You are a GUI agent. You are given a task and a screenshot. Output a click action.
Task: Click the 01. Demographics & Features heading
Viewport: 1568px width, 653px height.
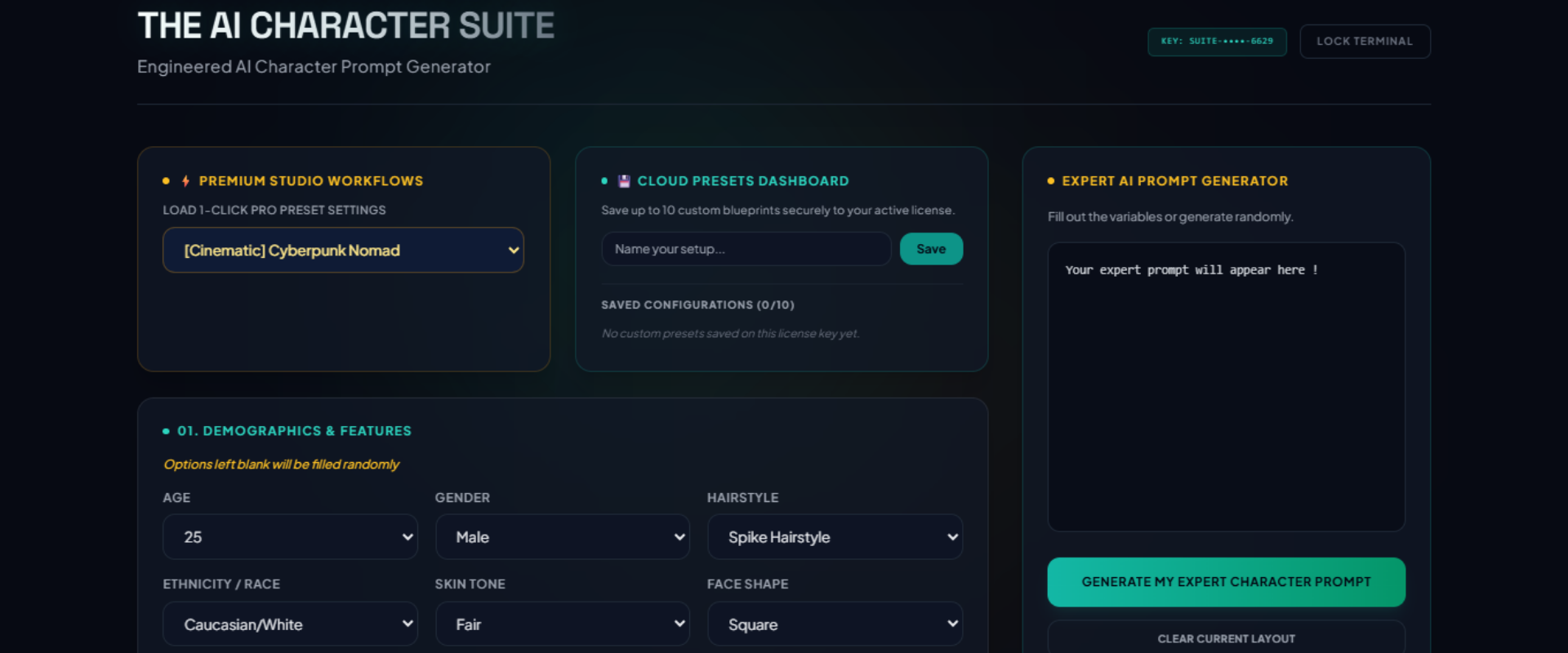(x=294, y=431)
